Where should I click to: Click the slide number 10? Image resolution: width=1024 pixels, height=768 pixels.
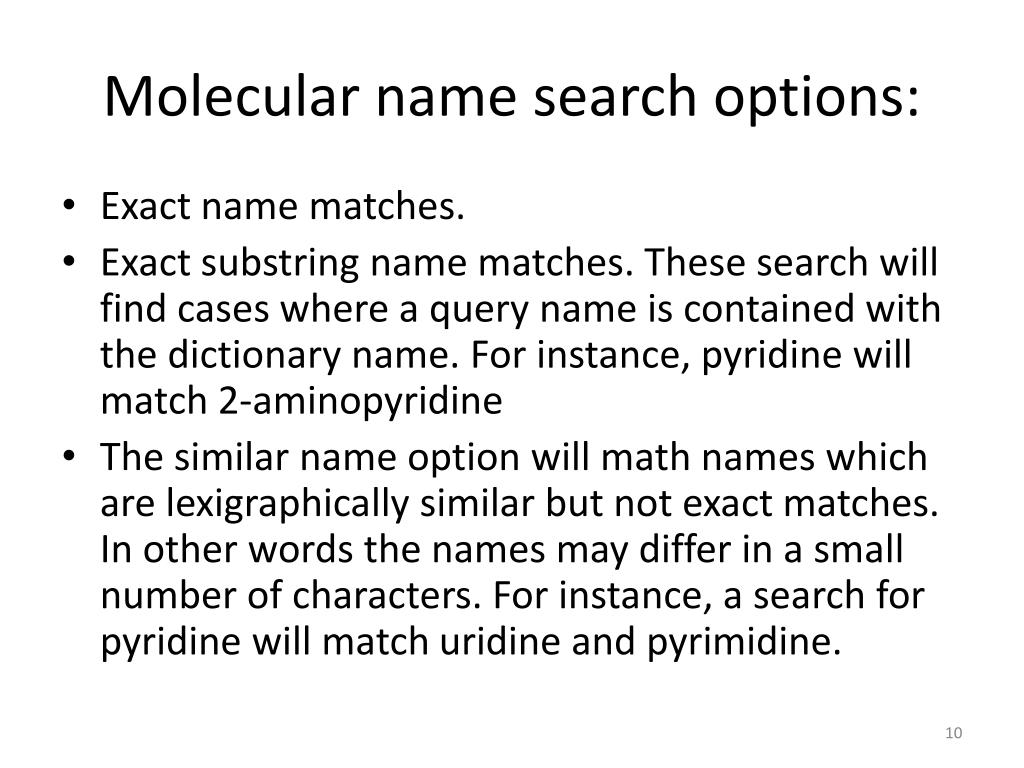click(953, 733)
